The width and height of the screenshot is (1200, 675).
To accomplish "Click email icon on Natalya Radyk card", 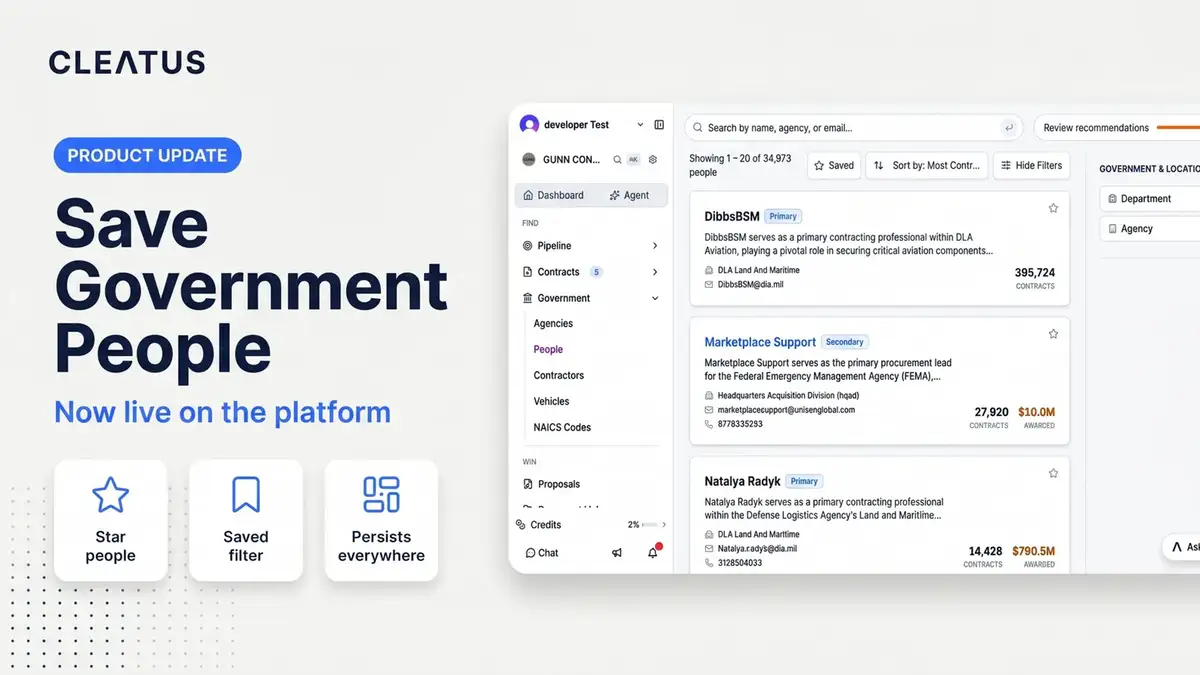I will point(709,549).
